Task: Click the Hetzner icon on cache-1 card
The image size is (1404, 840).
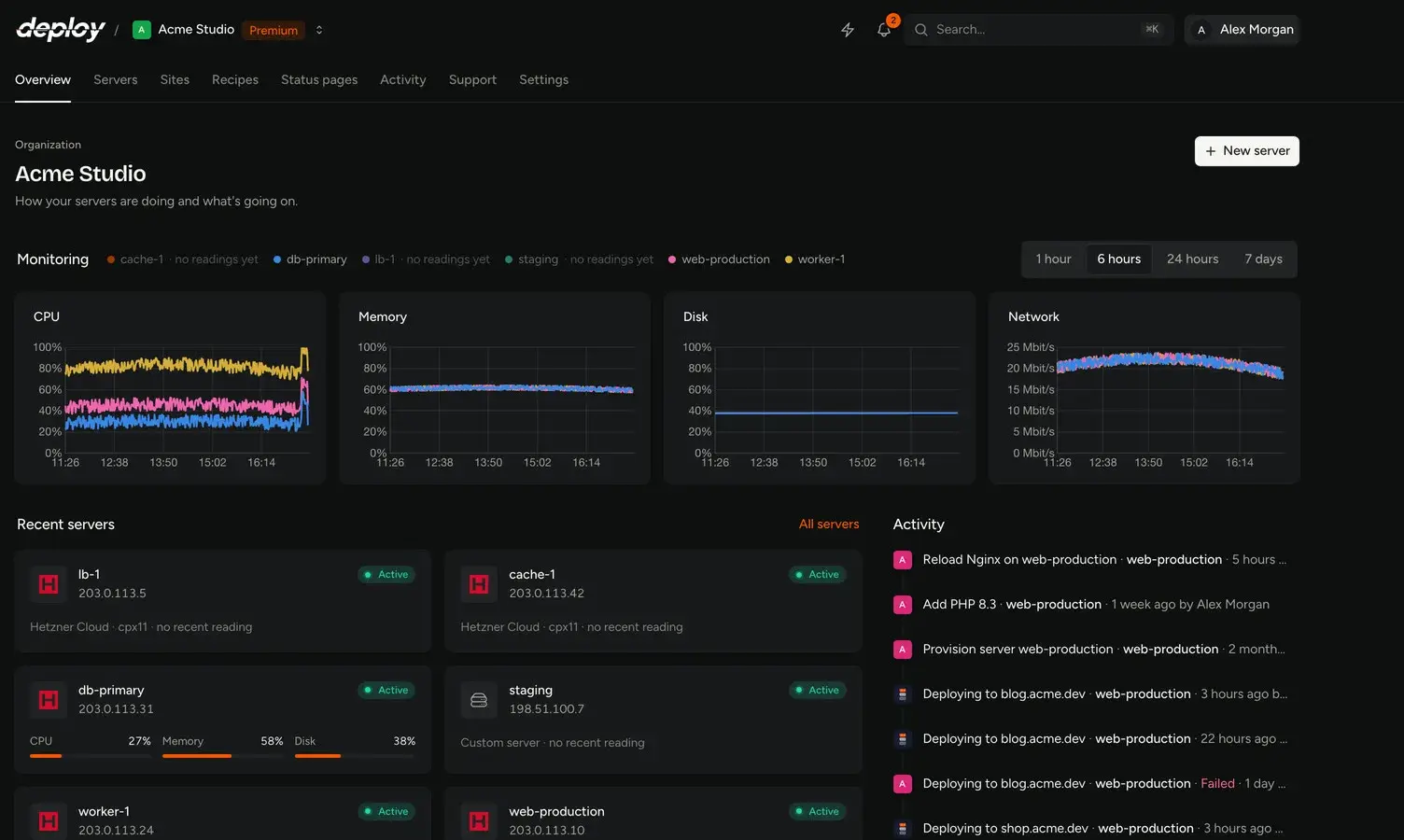Action: pyautogui.click(x=479, y=584)
